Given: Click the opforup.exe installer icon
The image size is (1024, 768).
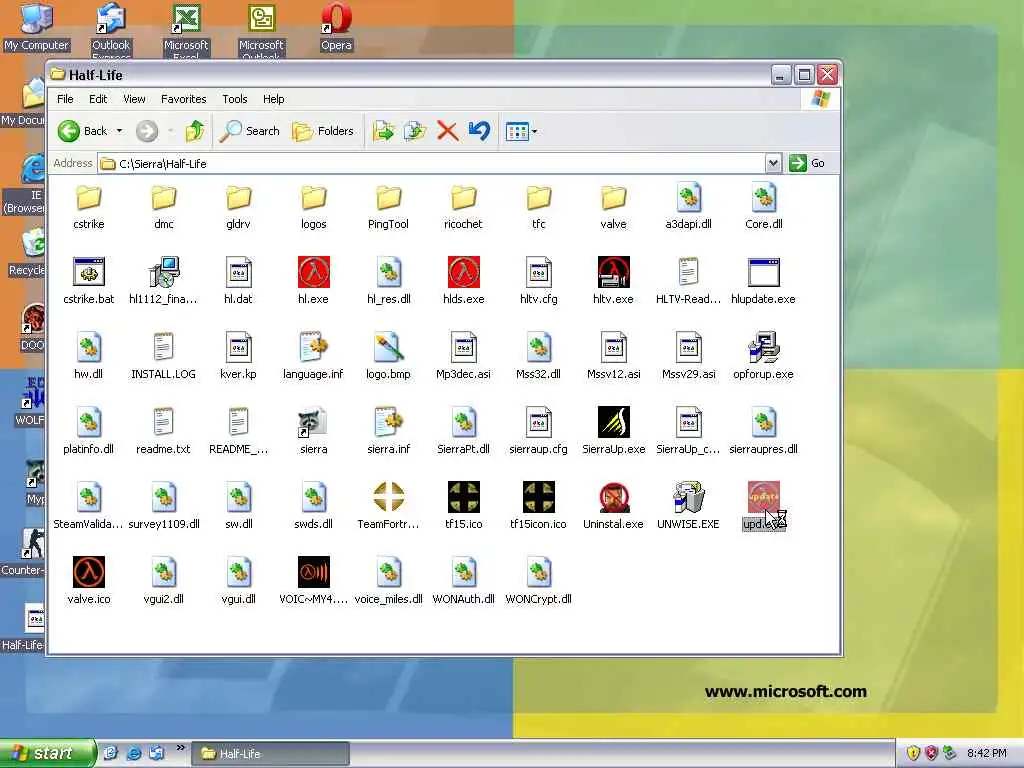Looking at the screenshot, I should click(763, 347).
